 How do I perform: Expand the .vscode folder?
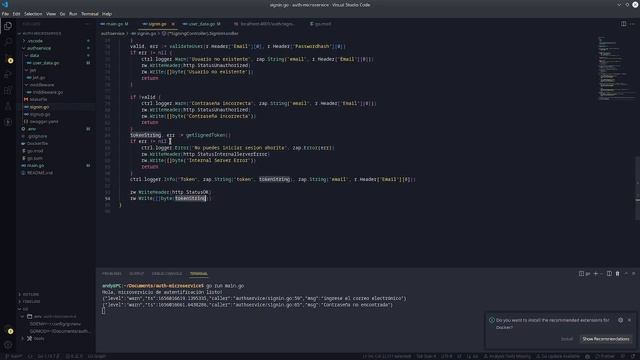point(35,41)
